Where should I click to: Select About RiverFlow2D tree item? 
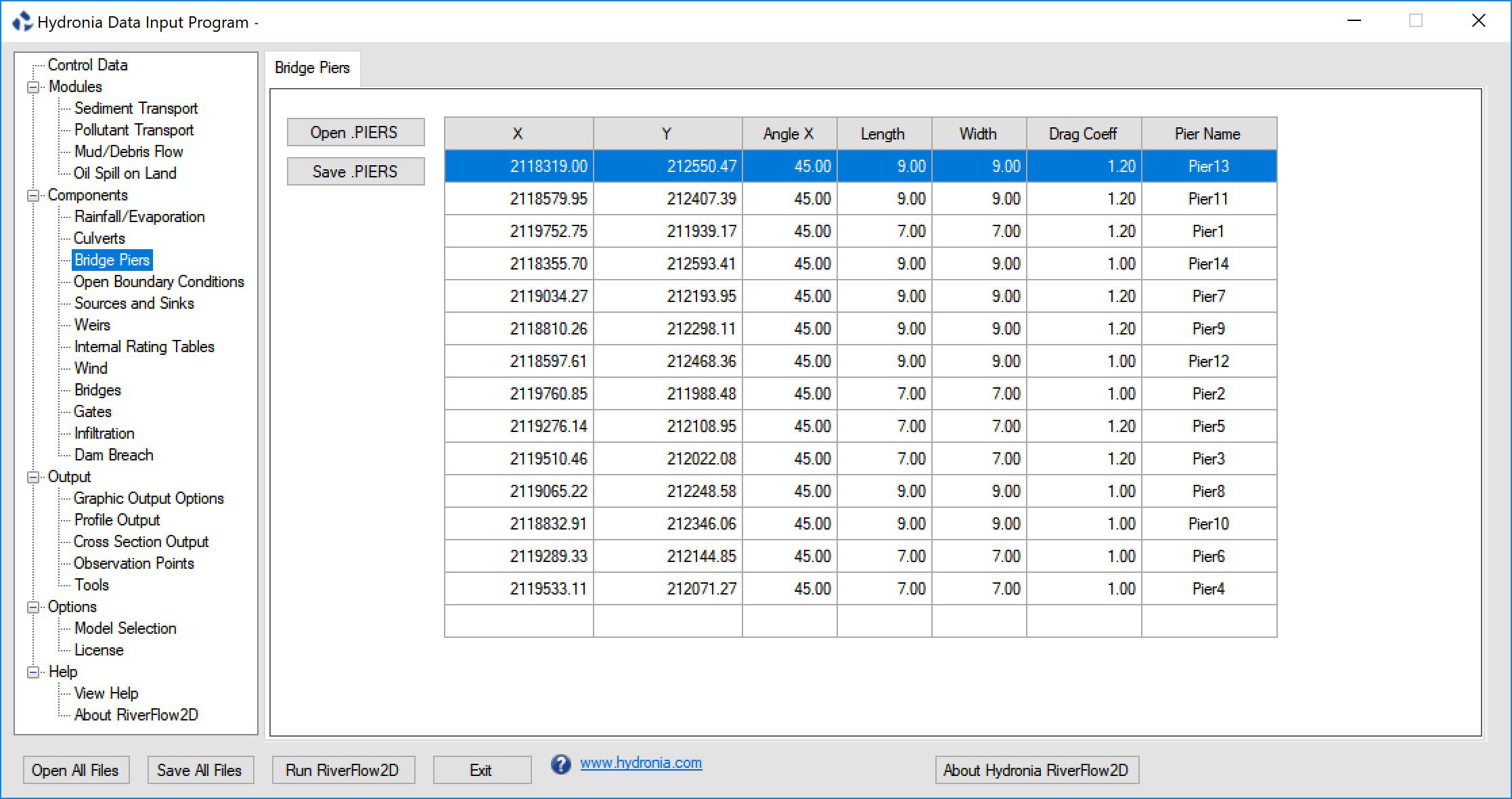[x=136, y=715]
